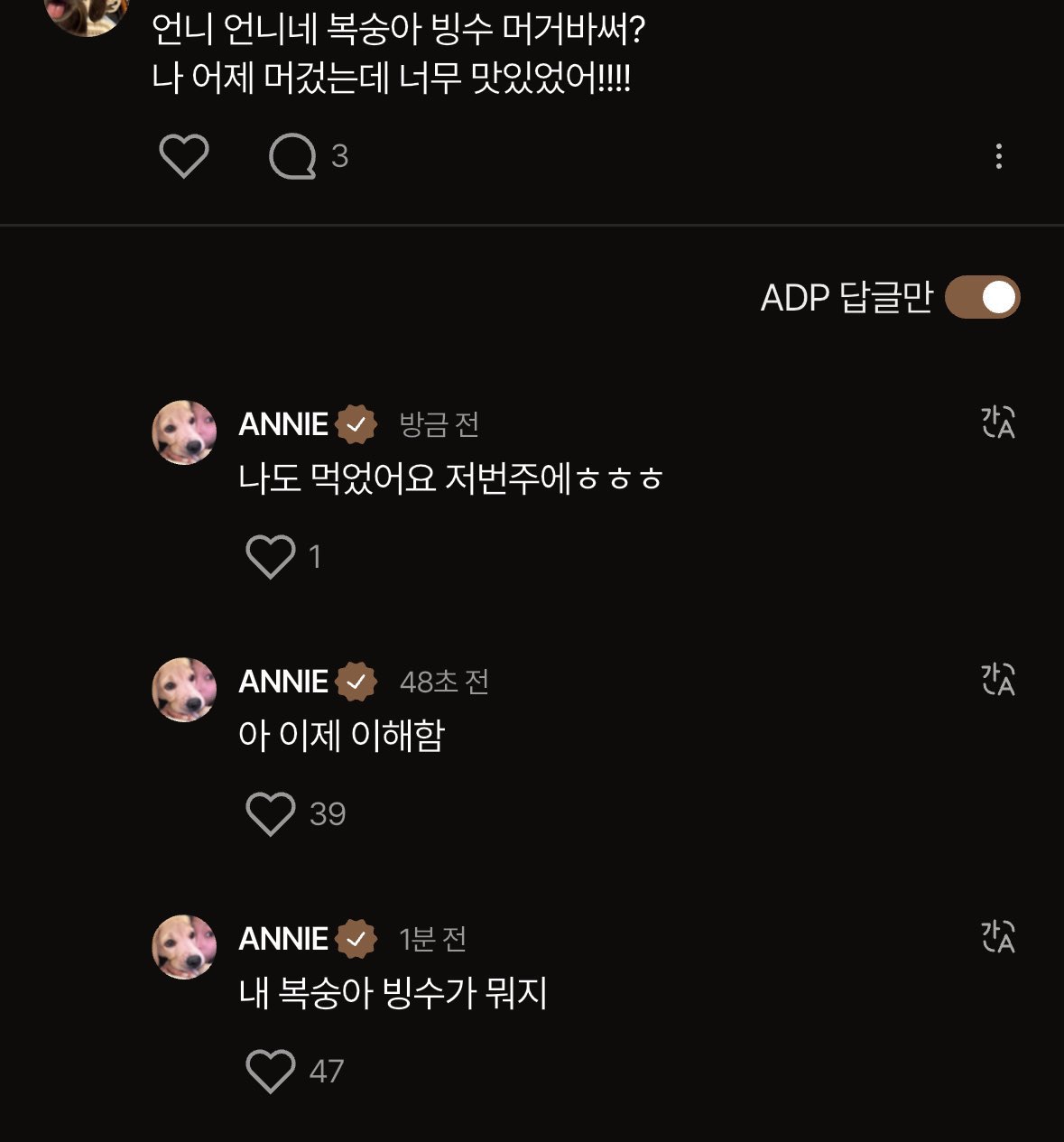Like ANNIE's reply posted 1분 전
1064x1142 pixels.
pyautogui.click(x=270, y=1071)
